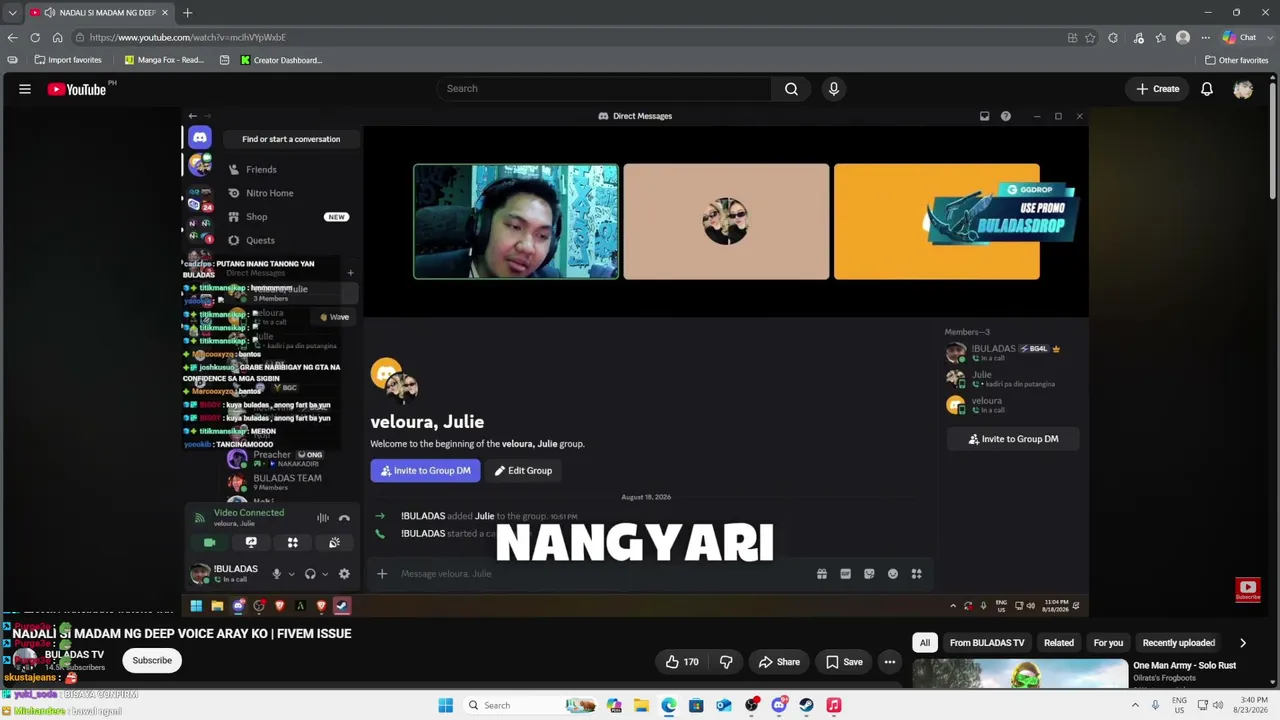Click Discord share screen button

[x=251, y=542]
